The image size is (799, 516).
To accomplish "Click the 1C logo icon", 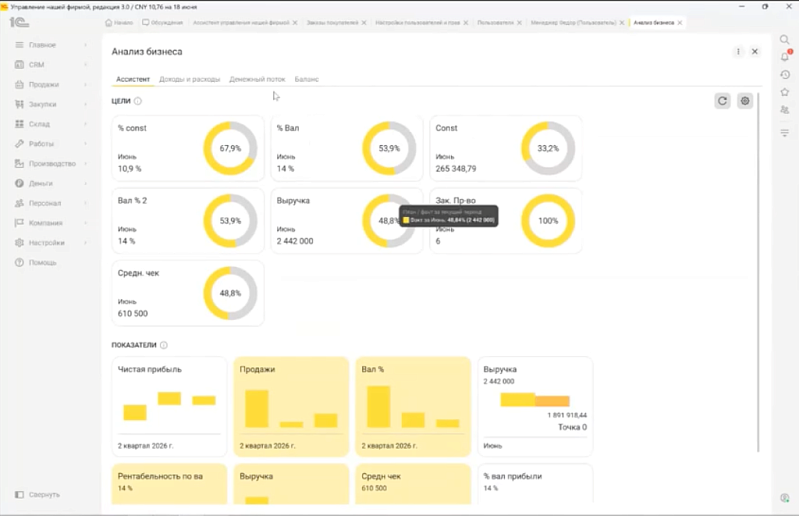I will [x=19, y=22].
